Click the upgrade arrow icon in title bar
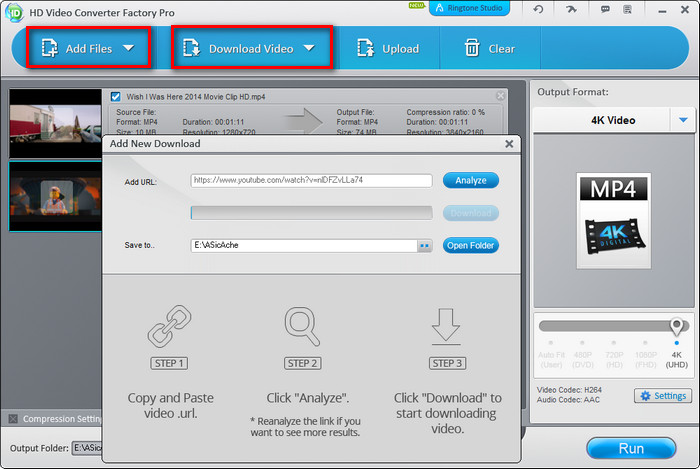 point(571,9)
